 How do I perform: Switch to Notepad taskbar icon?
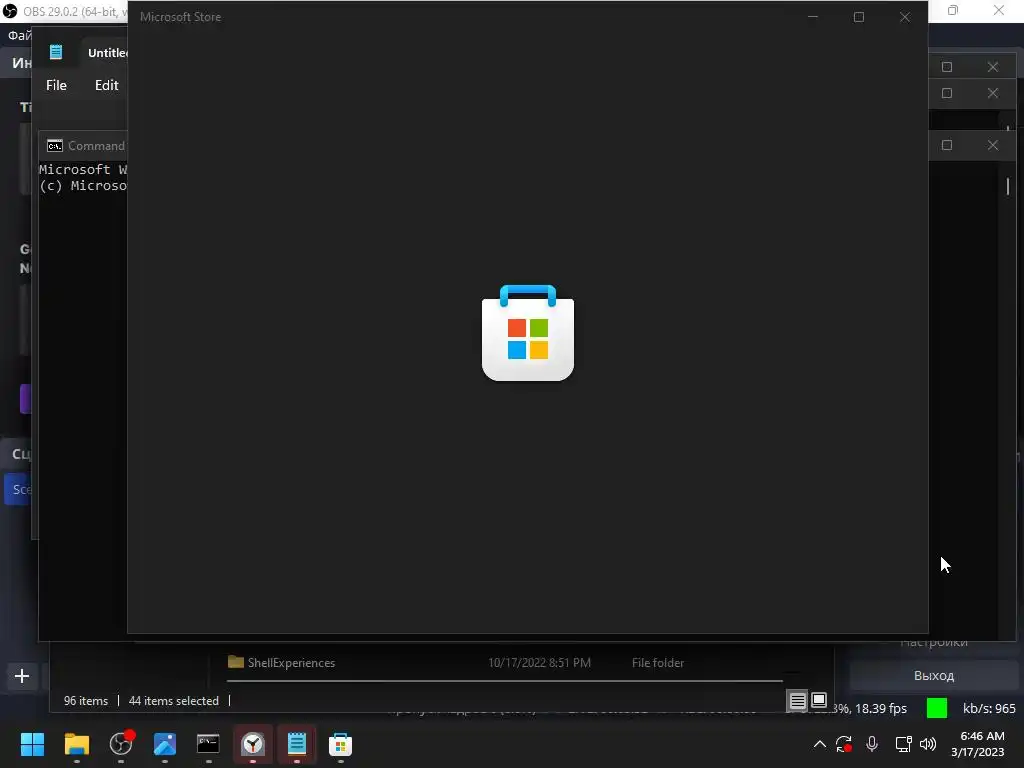pyautogui.click(x=296, y=744)
